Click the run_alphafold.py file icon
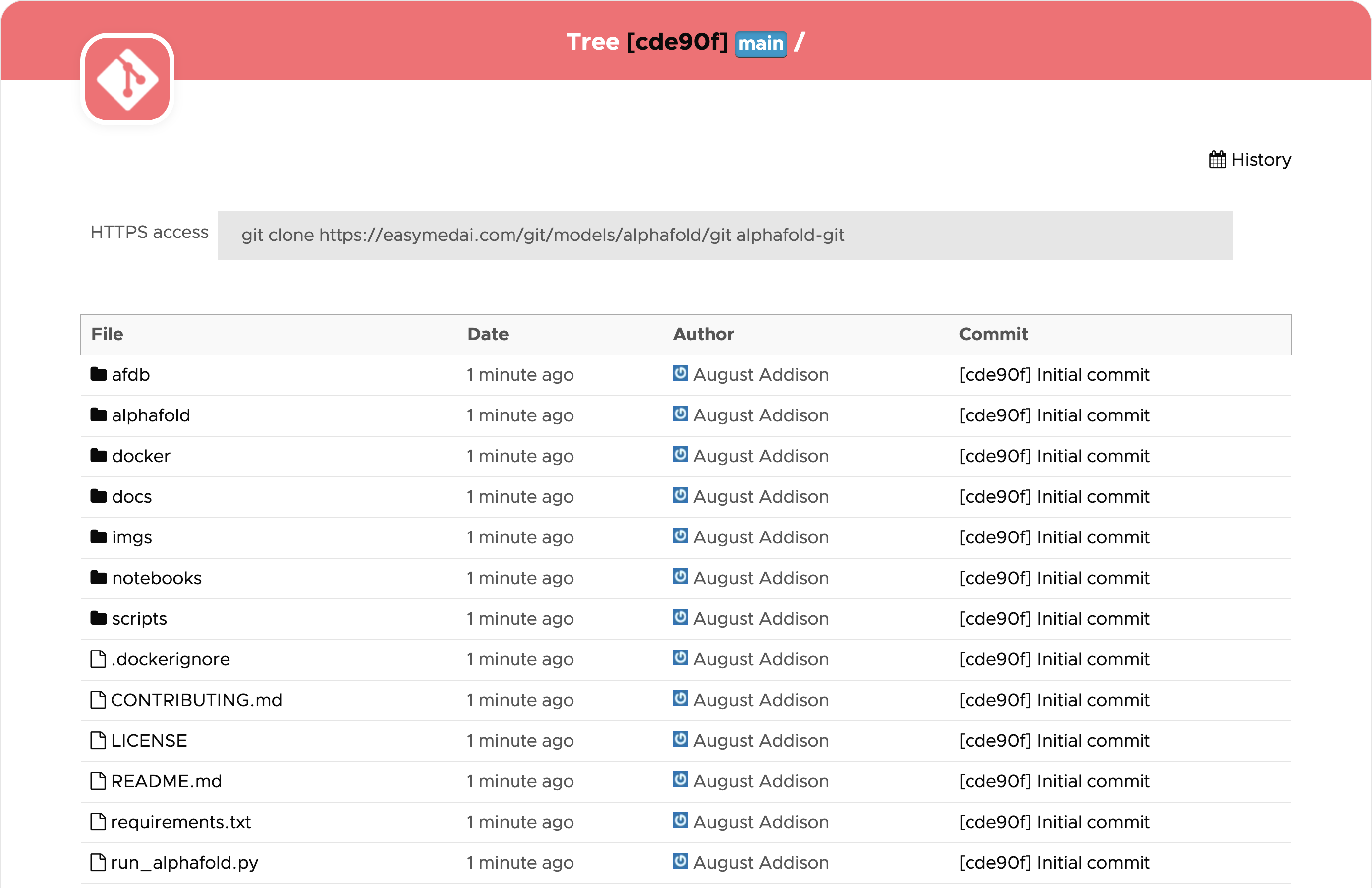The height and width of the screenshot is (888, 1372). (98, 862)
